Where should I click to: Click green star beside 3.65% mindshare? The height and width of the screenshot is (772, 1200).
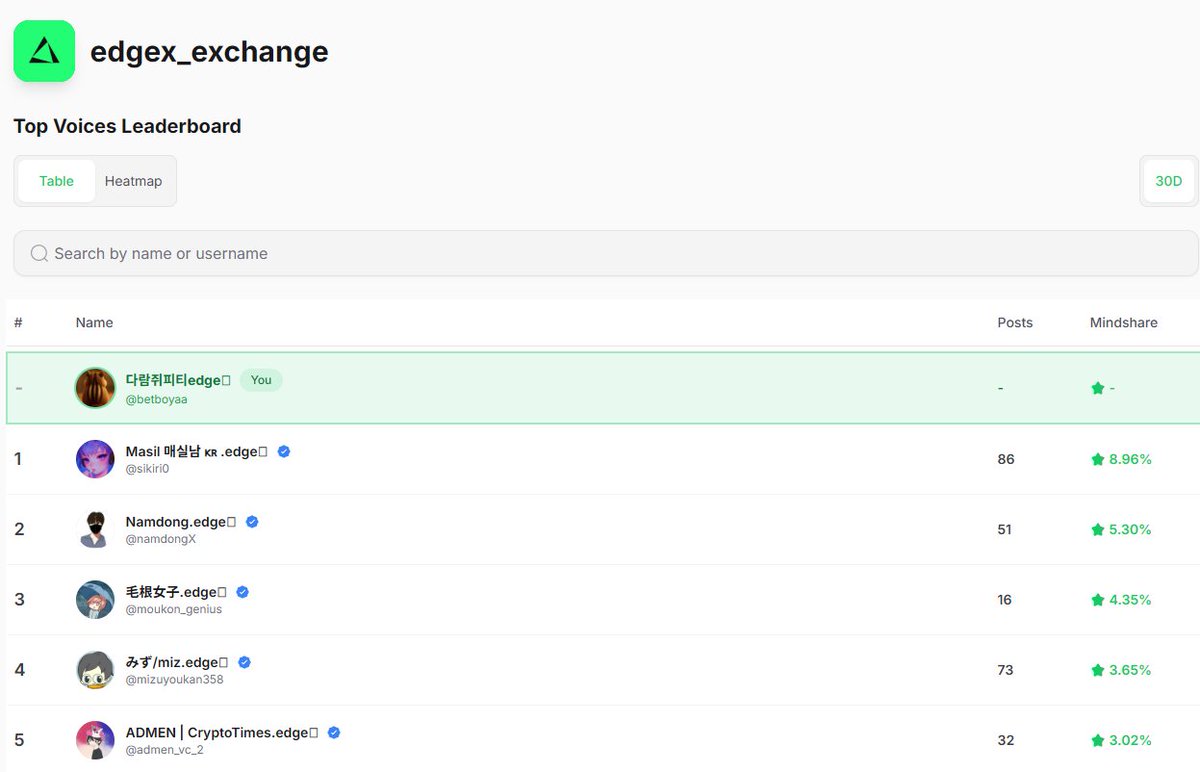click(x=1097, y=670)
